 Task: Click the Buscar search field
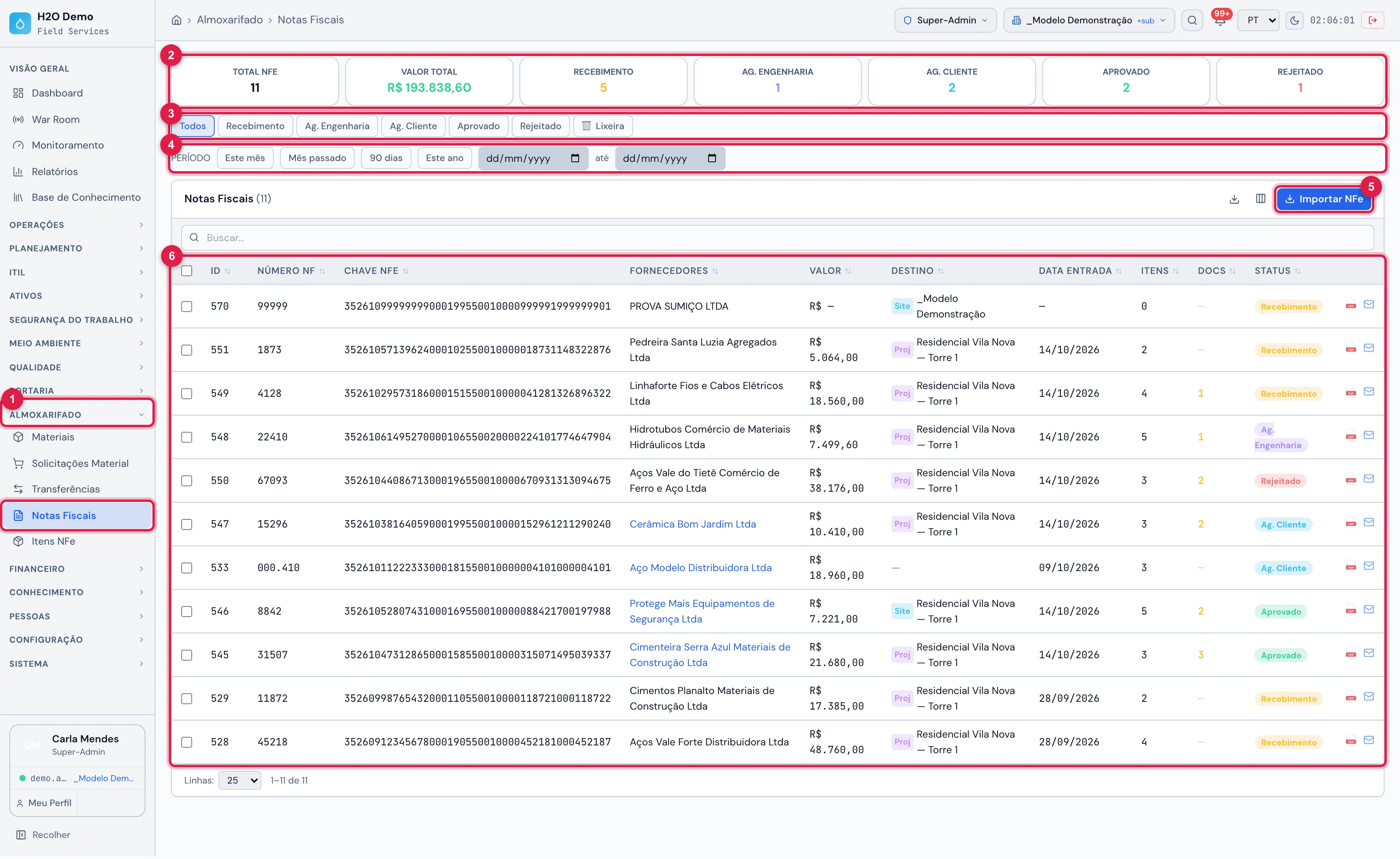coord(777,238)
